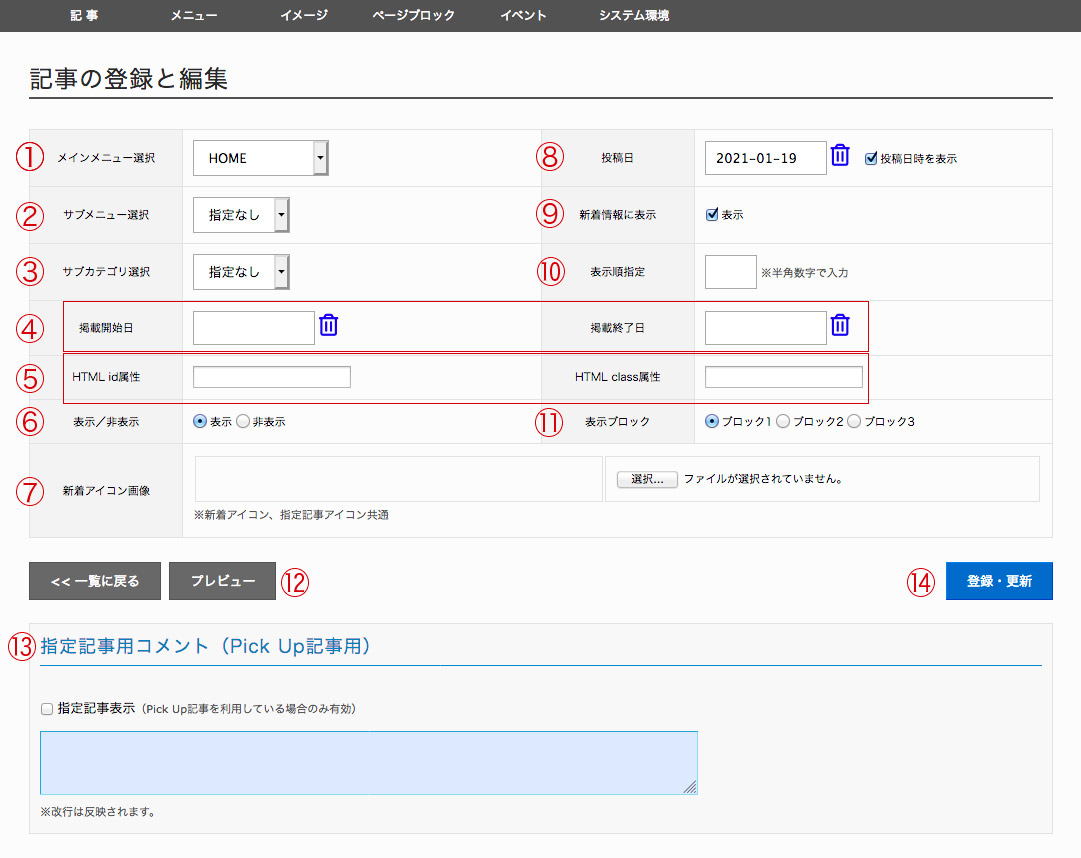The image size is (1081, 858).
Task: Toggle 投稿日時を表示 checkbox
Action: 871,158
